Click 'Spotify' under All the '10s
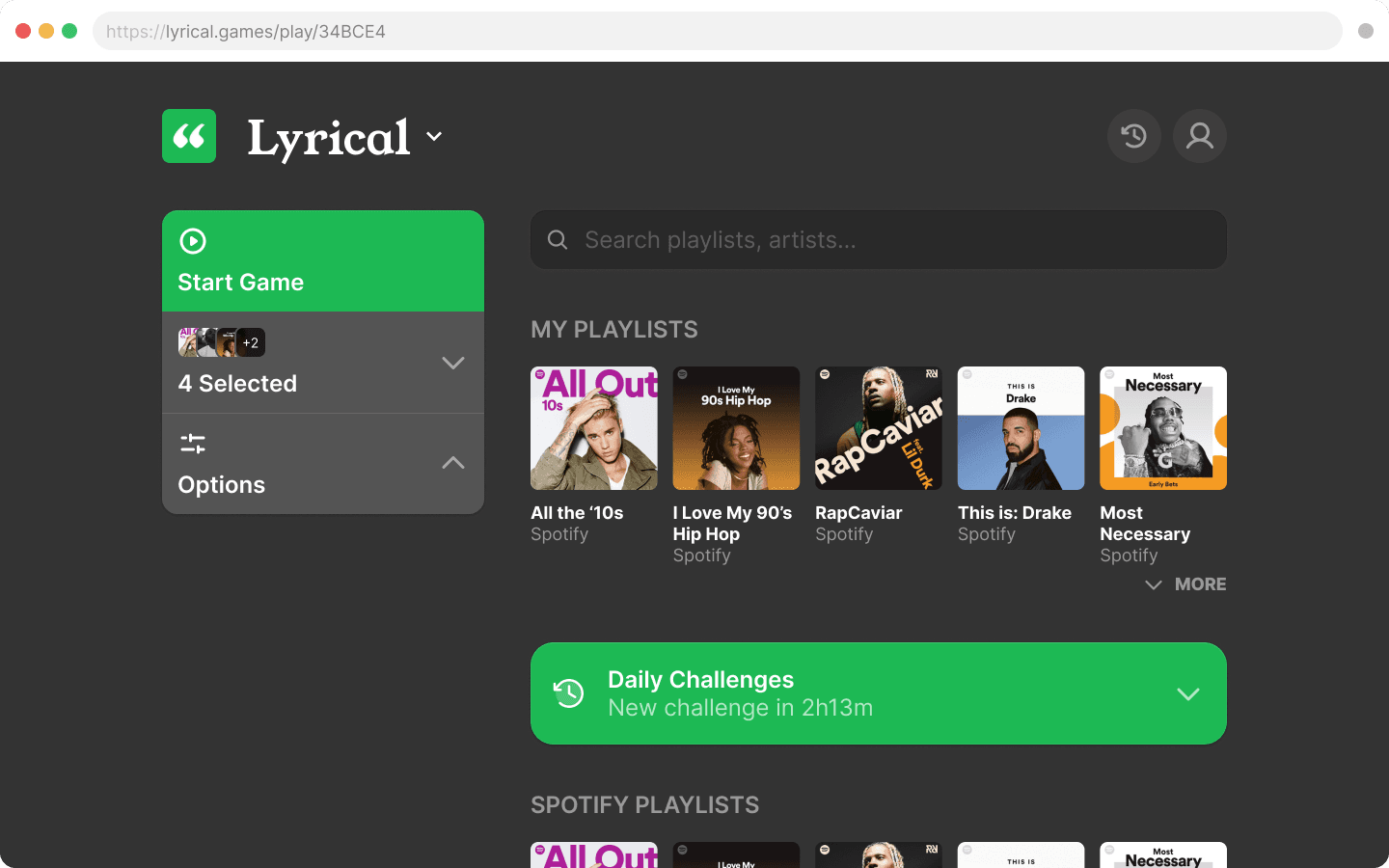Viewport: 1389px width, 868px height. tap(559, 534)
